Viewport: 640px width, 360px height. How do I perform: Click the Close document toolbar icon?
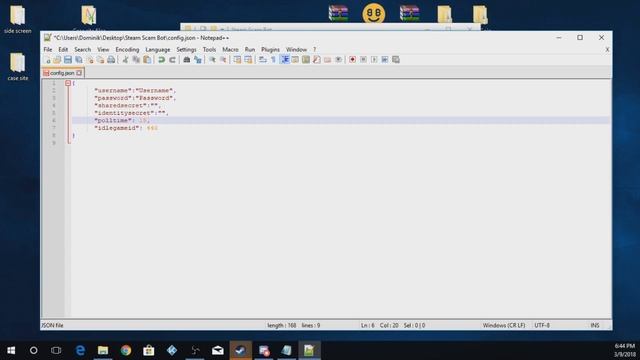[x=90, y=60]
